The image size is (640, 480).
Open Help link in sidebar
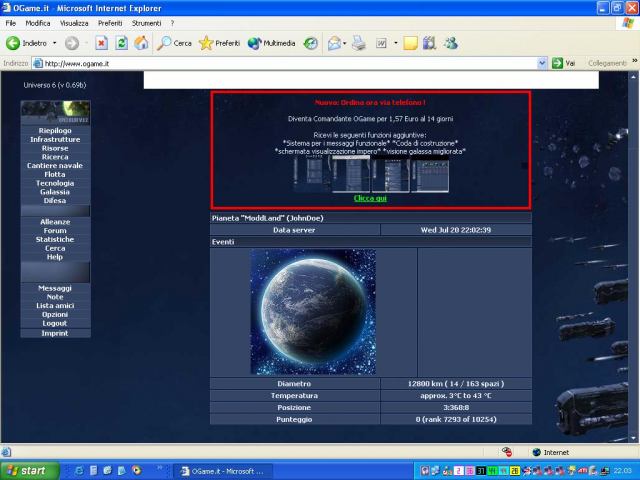click(x=55, y=257)
